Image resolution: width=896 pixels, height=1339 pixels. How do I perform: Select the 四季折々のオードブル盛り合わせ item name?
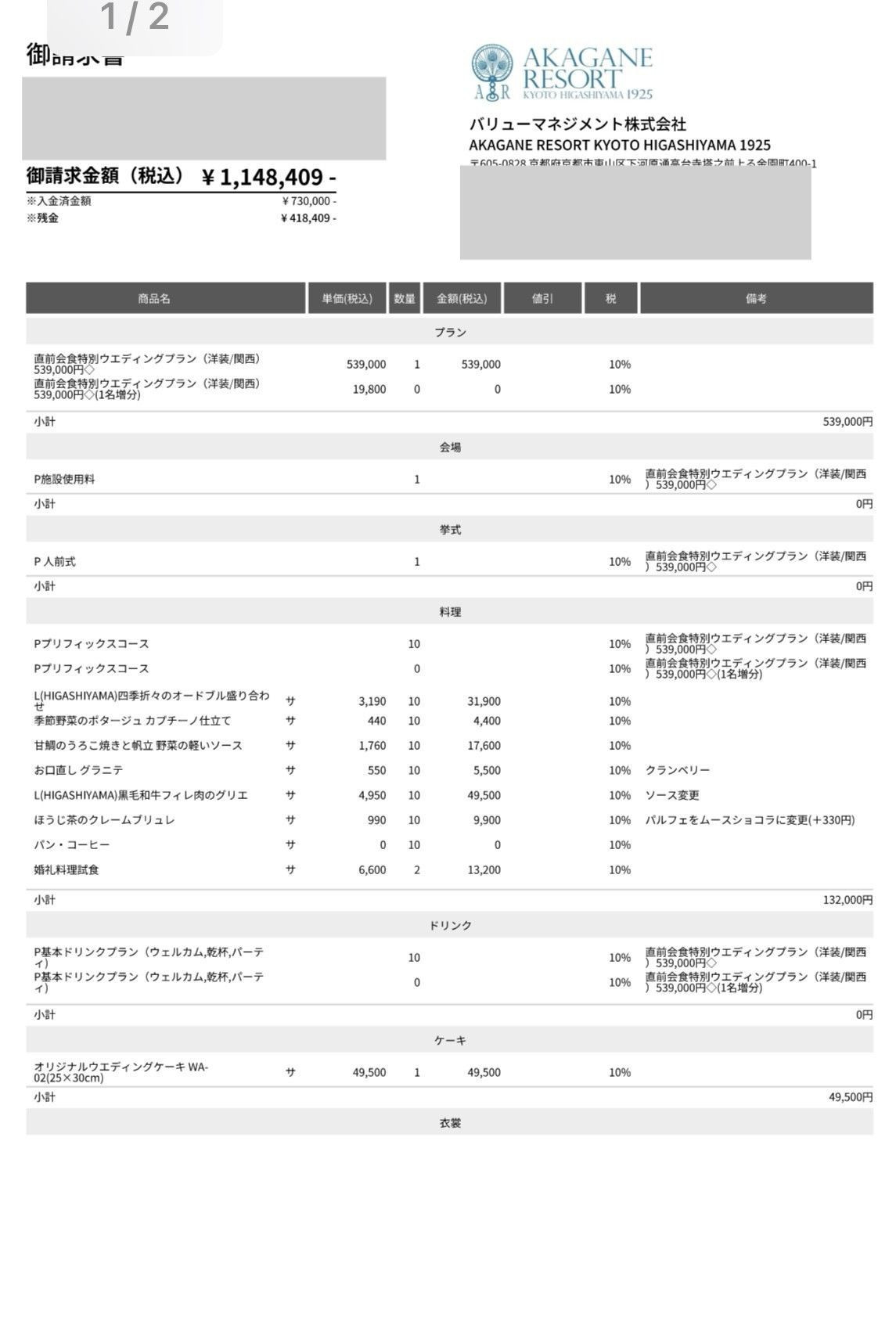click(x=152, y=700)
